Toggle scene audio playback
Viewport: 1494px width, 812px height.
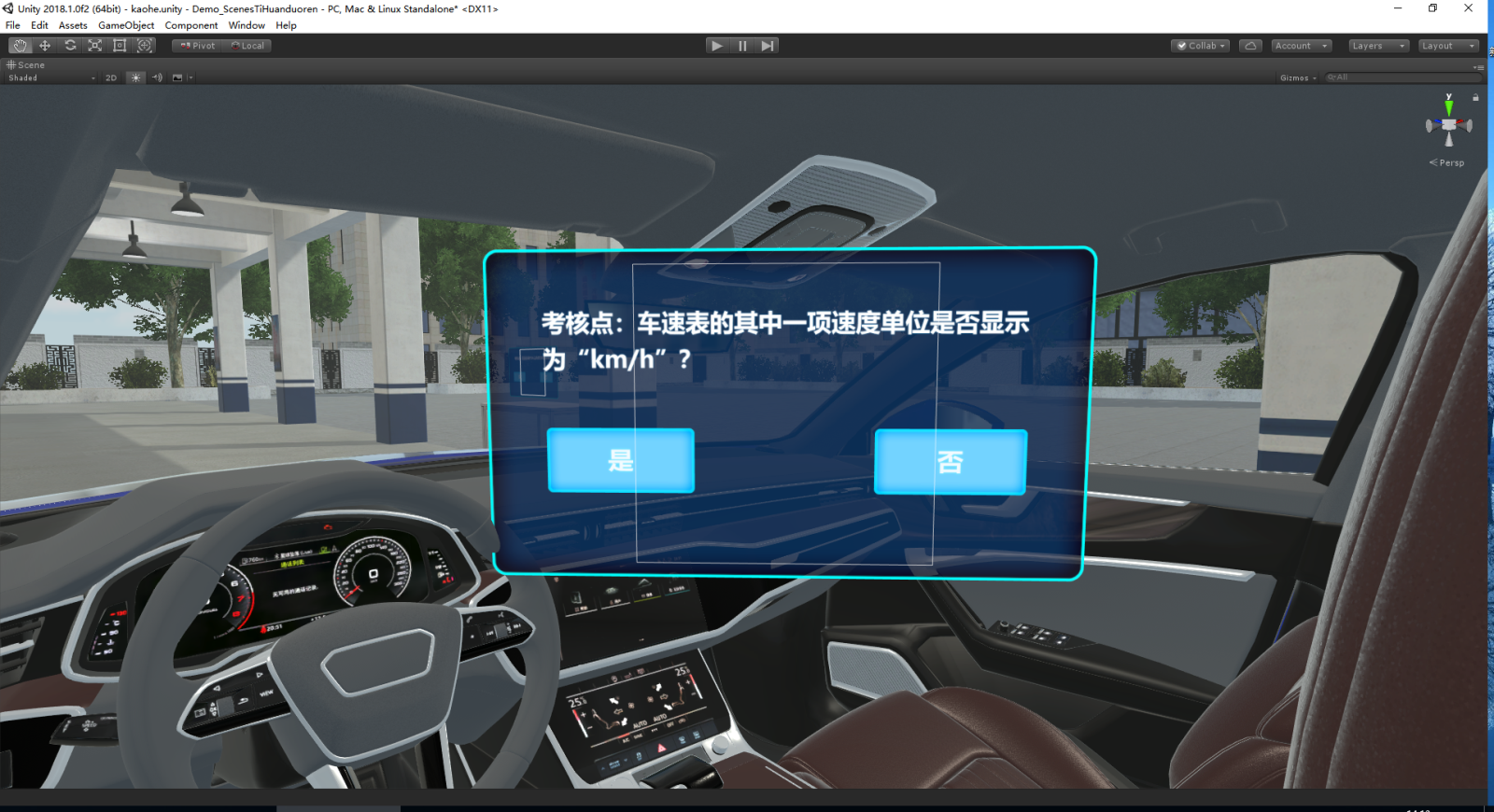pos(157,78)
